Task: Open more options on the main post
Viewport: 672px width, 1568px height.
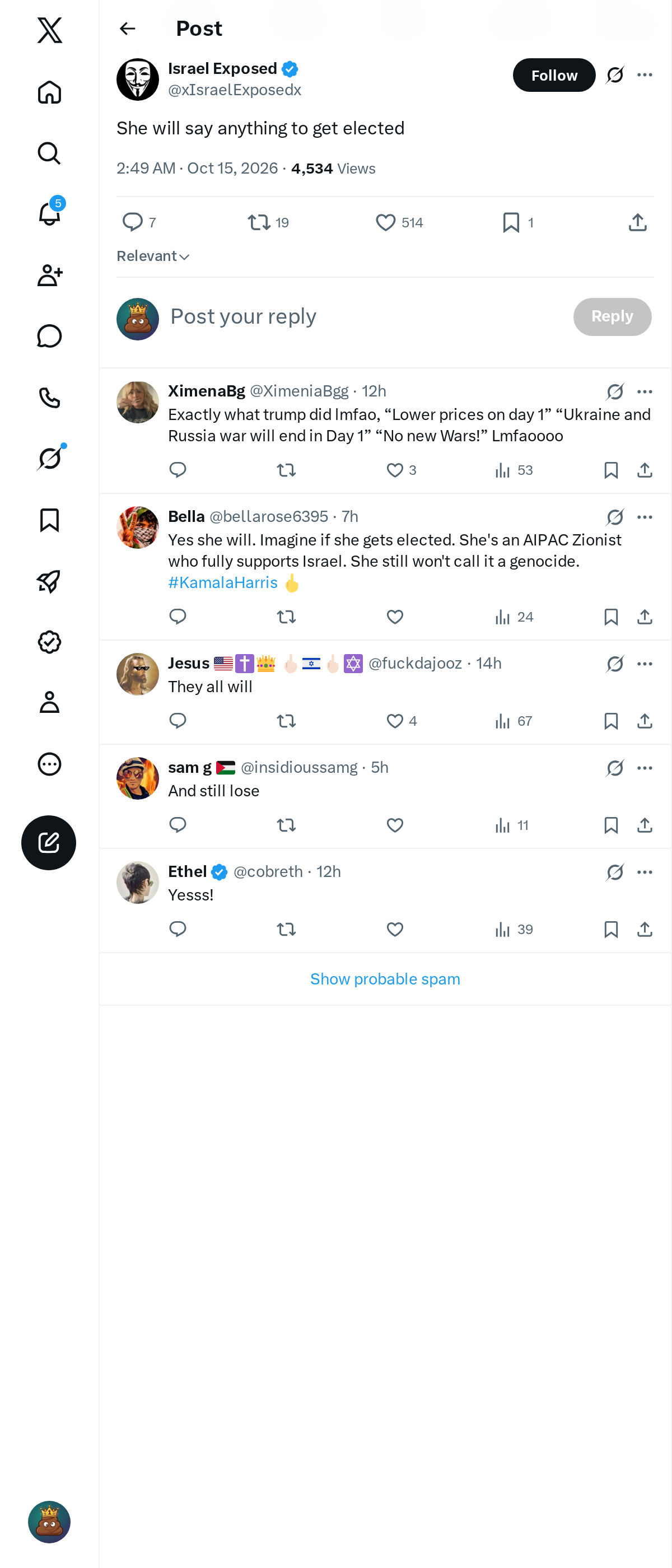Action: coord(645,75)
